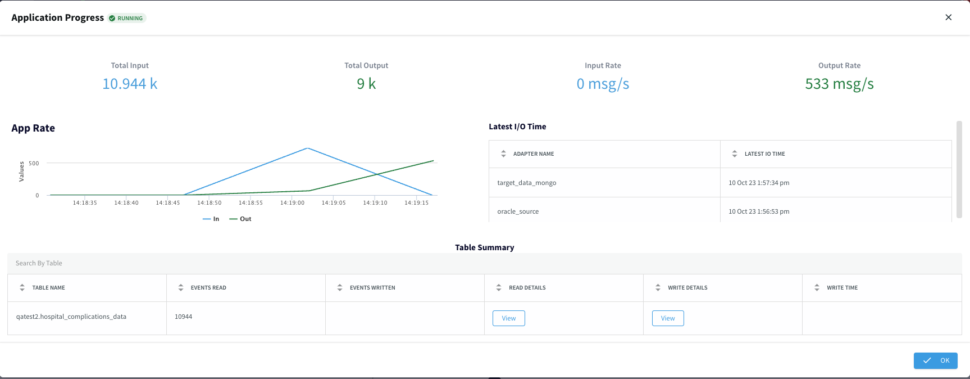This screenshot has width=970, height=379.
Task: Sort by Events Written column icon
Action: coord(340,287)
